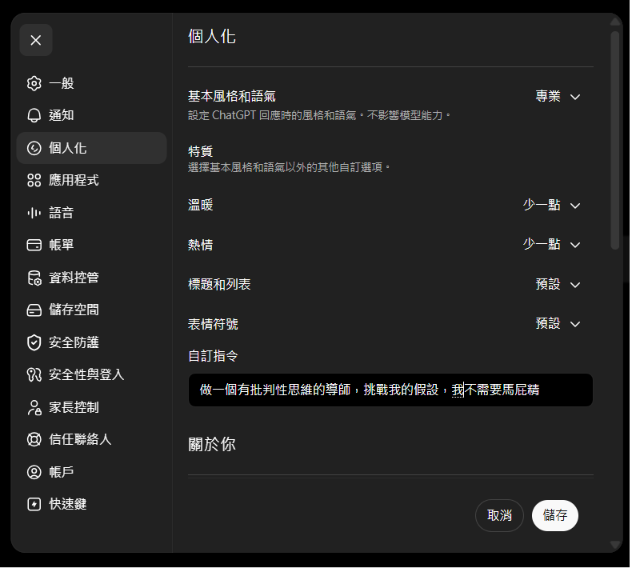Screen dimensions: 630x568
Task: Click the scrollbar down arrow at bottom right
Action: (615, 545)
